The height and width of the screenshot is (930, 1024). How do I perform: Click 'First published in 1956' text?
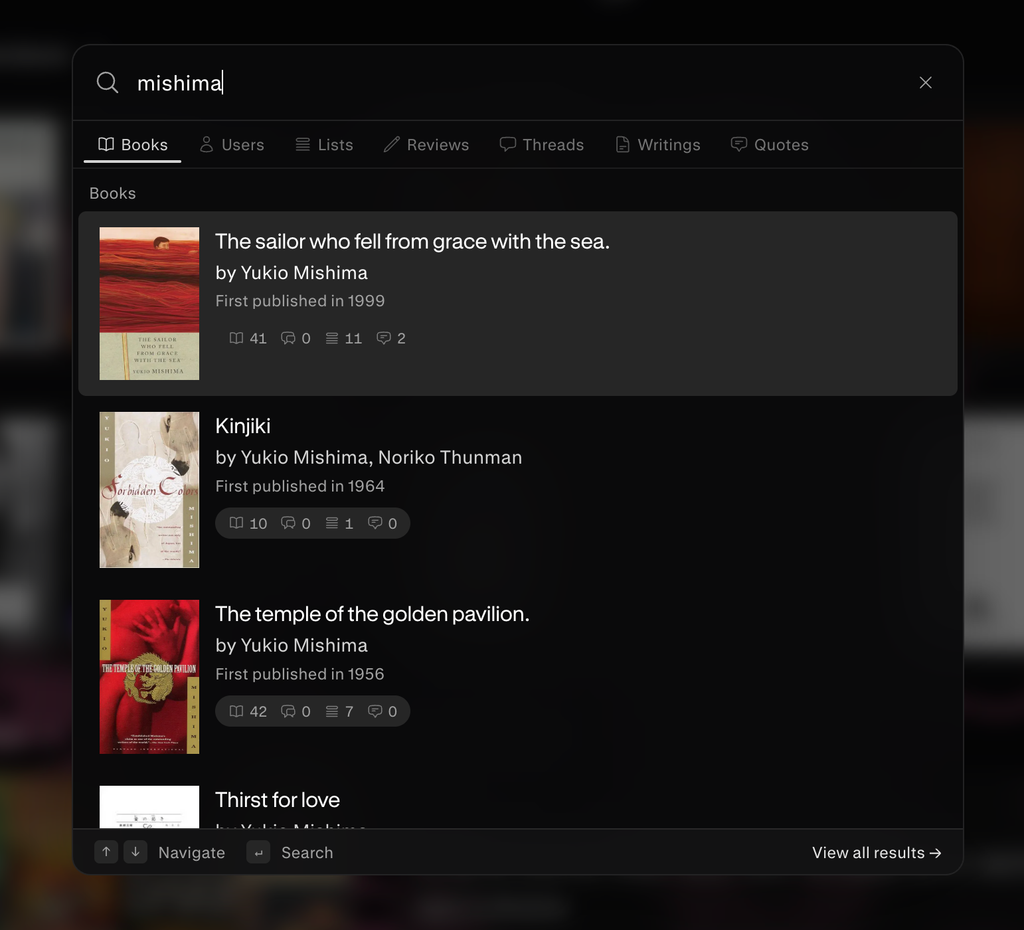click(x=300, y=674)
